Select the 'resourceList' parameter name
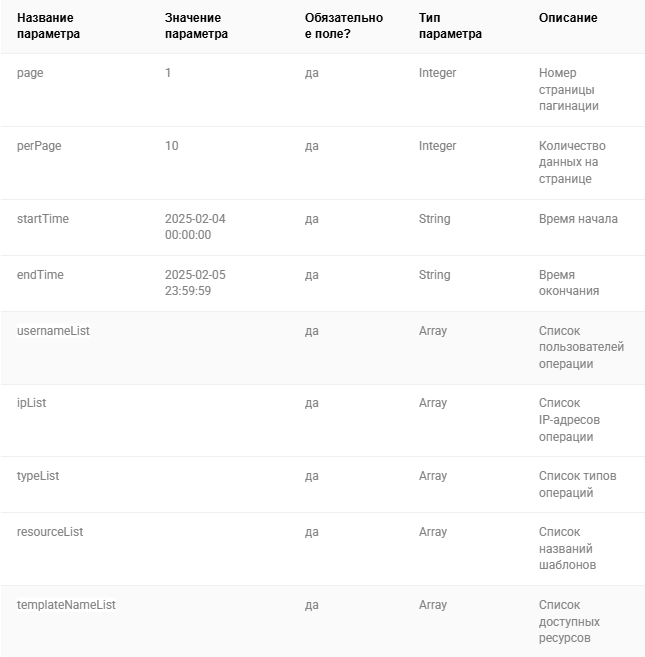Screen dimensions: 645x657 click(x=50, y=532)
